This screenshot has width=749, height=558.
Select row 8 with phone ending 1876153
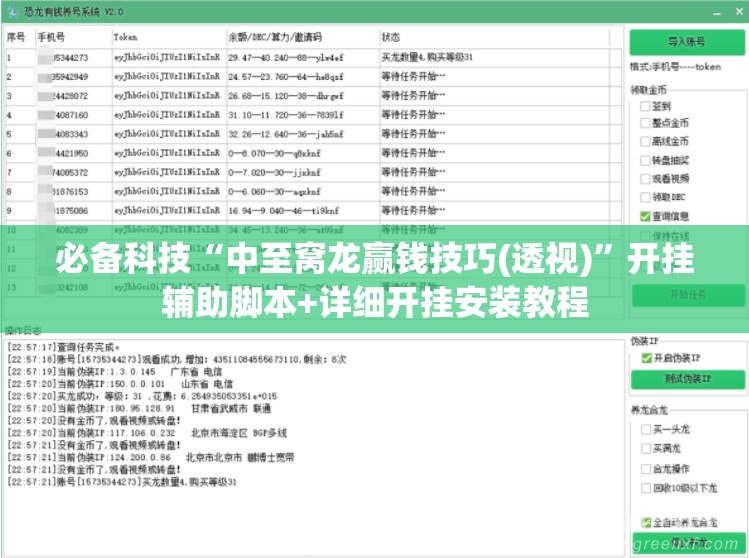tap(313, 192)
